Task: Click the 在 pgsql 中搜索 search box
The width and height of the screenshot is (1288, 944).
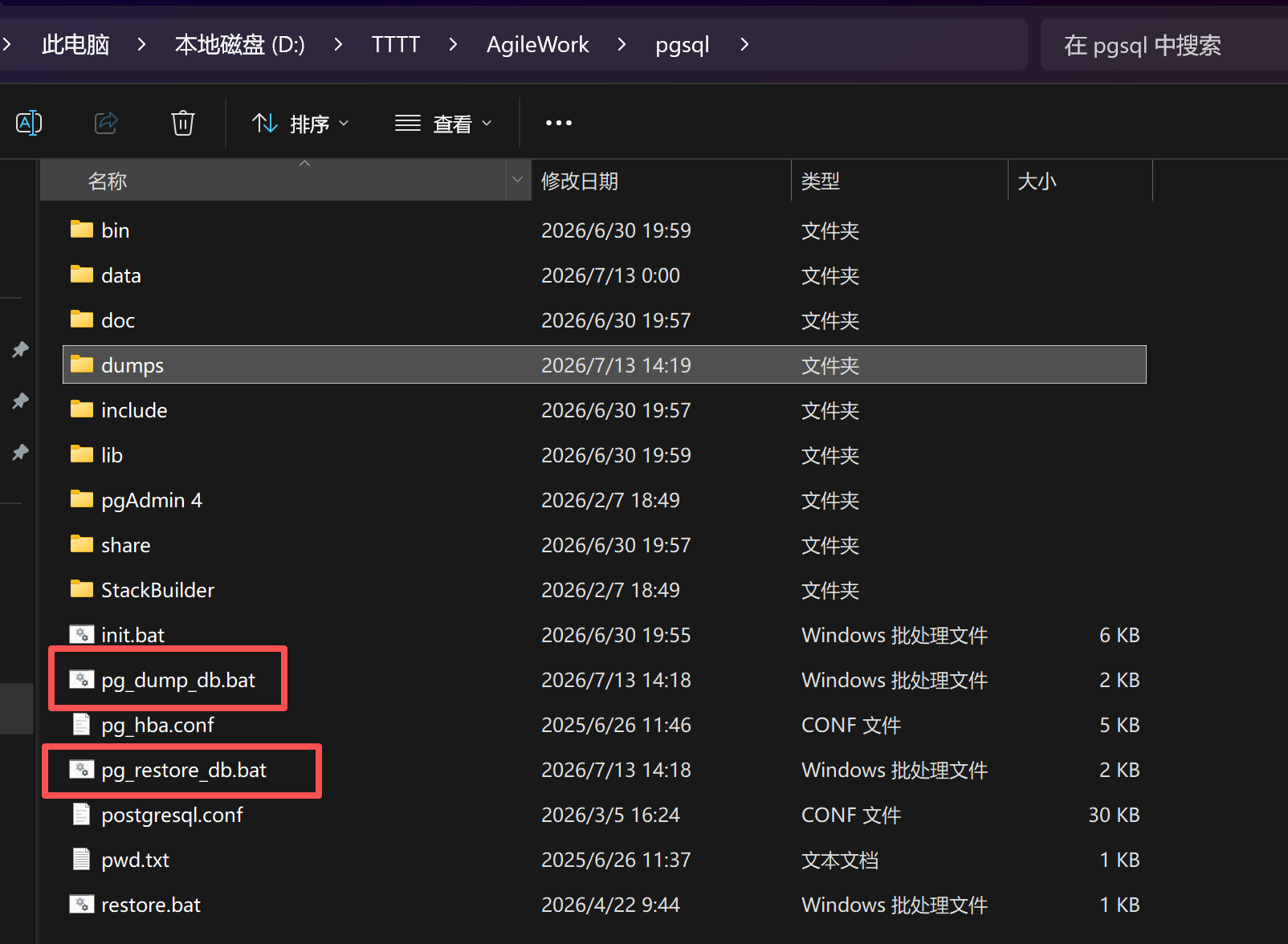Action: click(x=1164, y=44)
